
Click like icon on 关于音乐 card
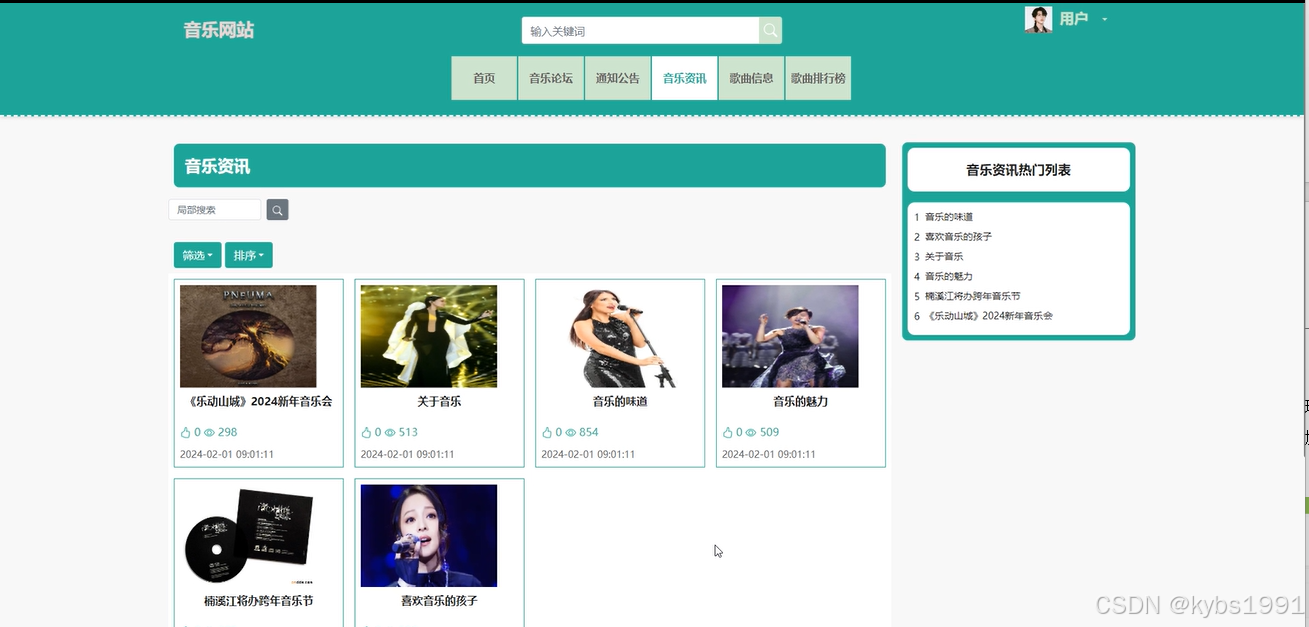coord(366,433)
